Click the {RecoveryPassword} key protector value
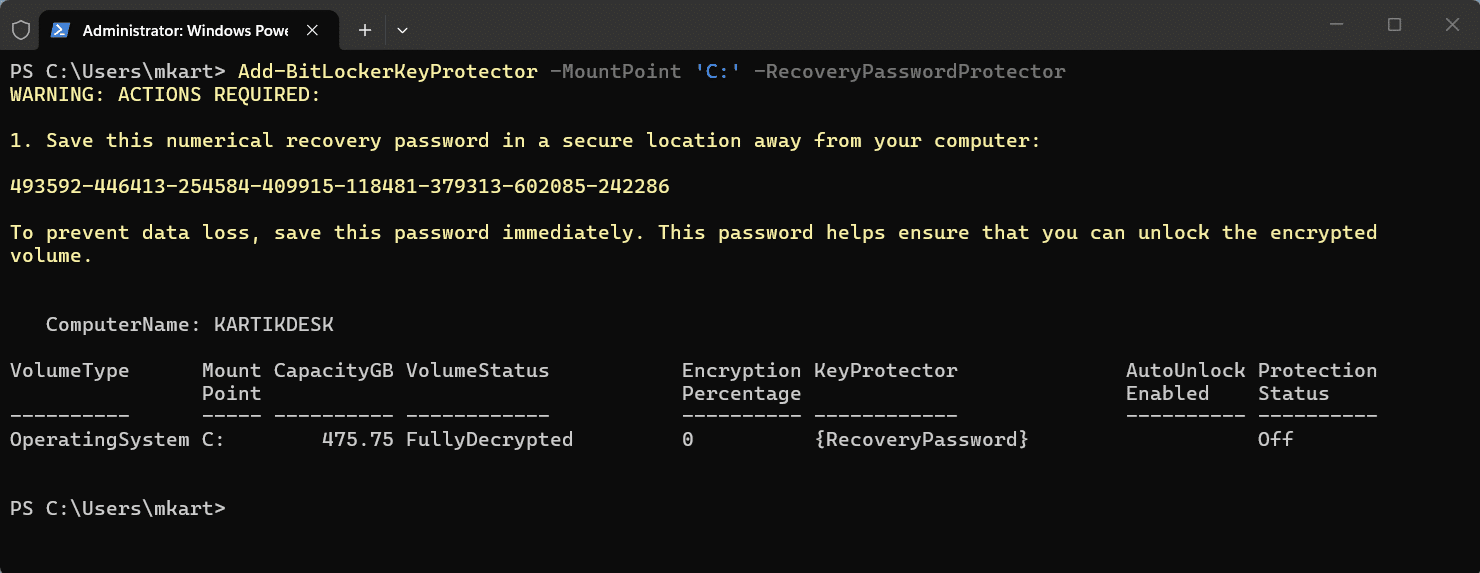This screenshot has height=573, width=1480. pos(921,439)
